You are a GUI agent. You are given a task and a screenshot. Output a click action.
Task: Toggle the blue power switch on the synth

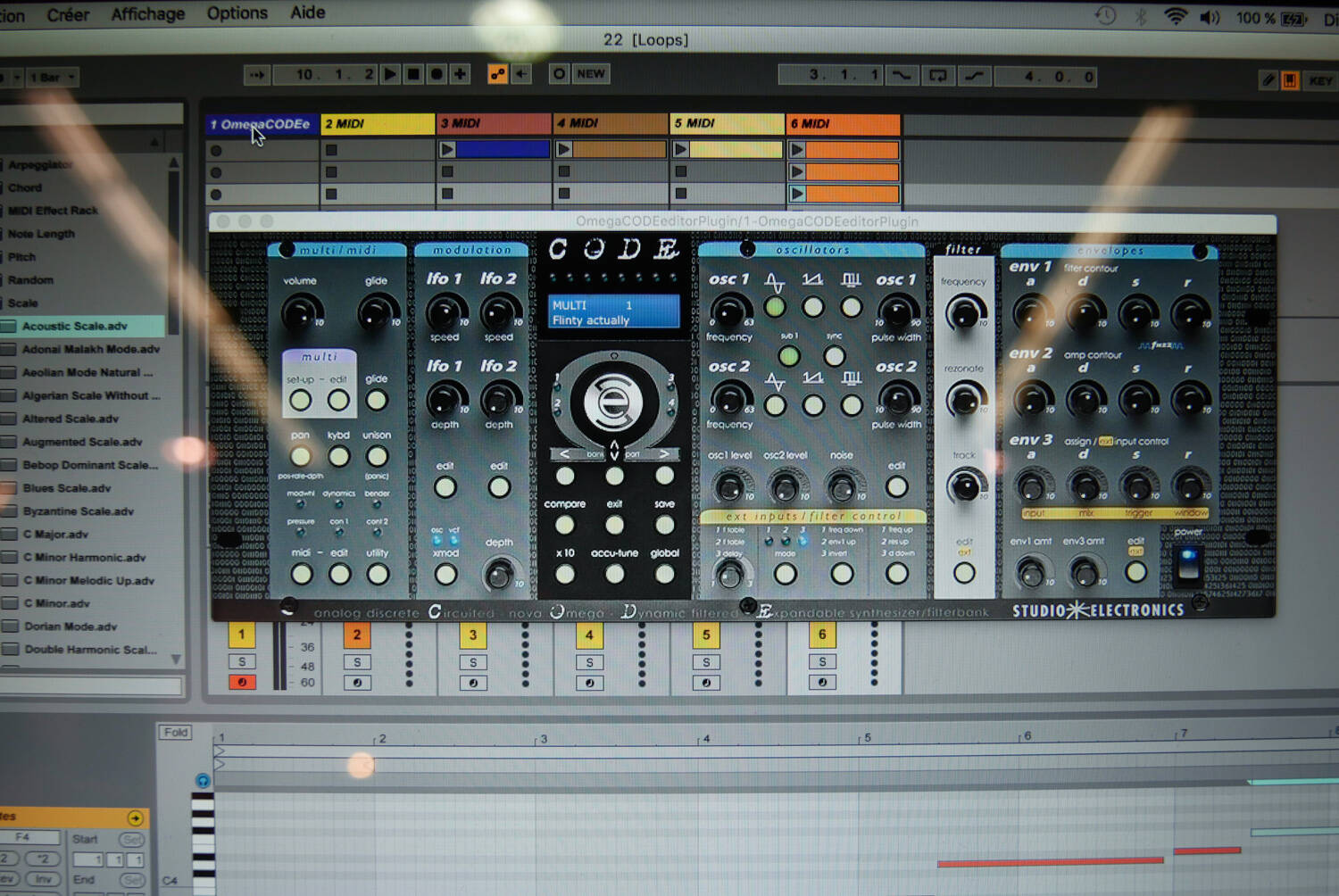pyautogui.click(x=1188, y=565)
